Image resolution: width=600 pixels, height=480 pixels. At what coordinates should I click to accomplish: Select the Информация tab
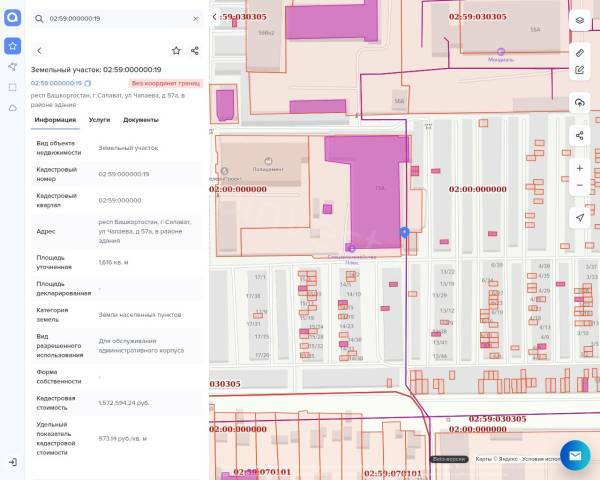tap(55, 120)
